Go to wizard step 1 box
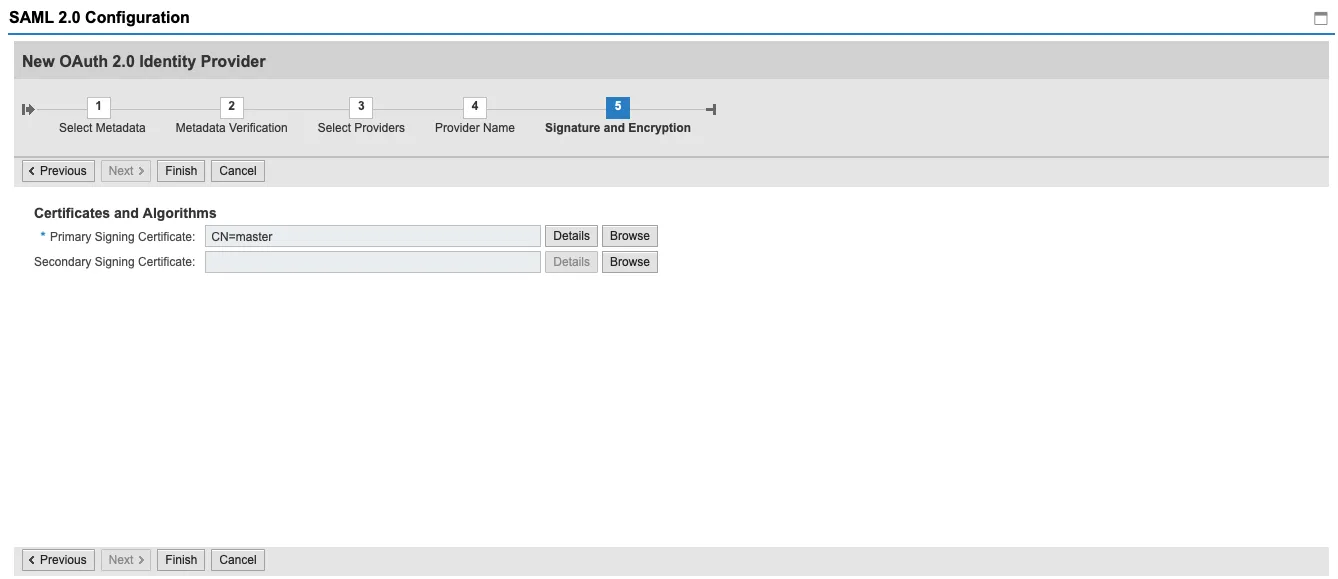The image size is (1338, 579). point(98,107)
